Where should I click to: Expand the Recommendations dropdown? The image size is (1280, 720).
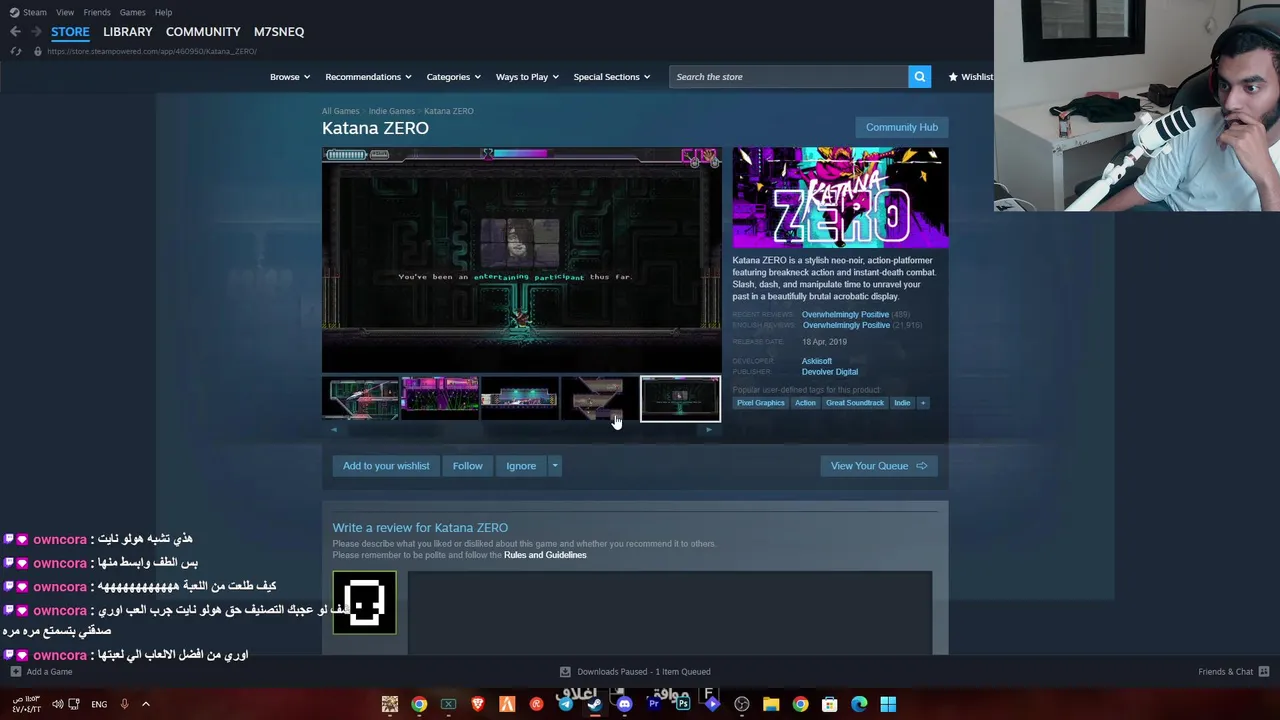pyautogui.click(x=368, y=77)
